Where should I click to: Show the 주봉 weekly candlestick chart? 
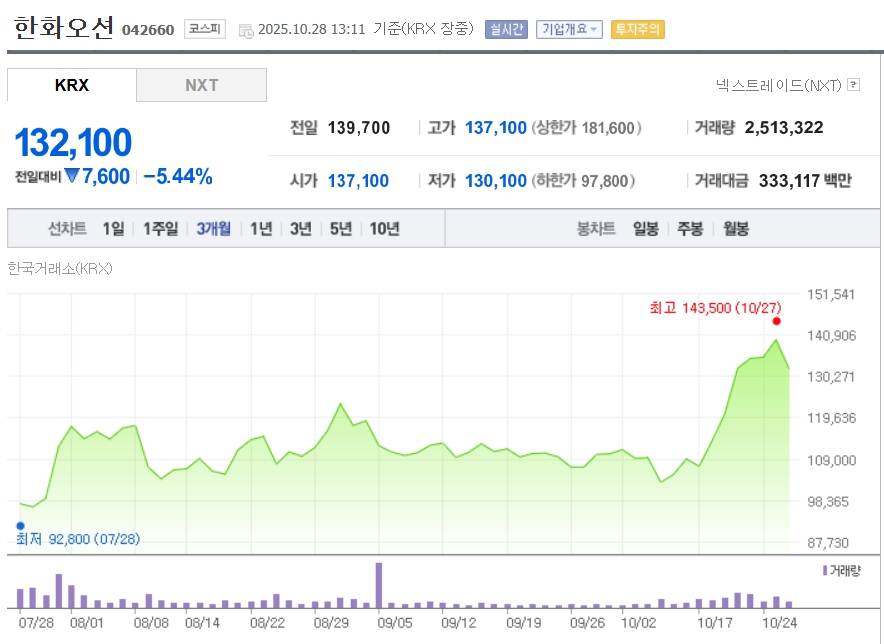[x=690, y=229]
